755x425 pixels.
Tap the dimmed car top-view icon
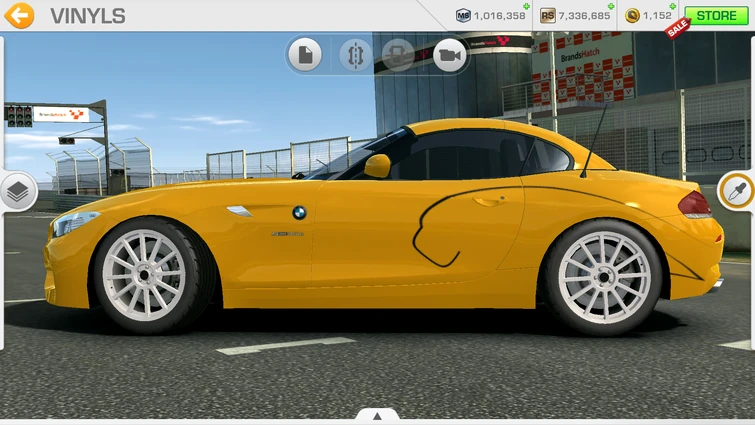click(398, 55)
